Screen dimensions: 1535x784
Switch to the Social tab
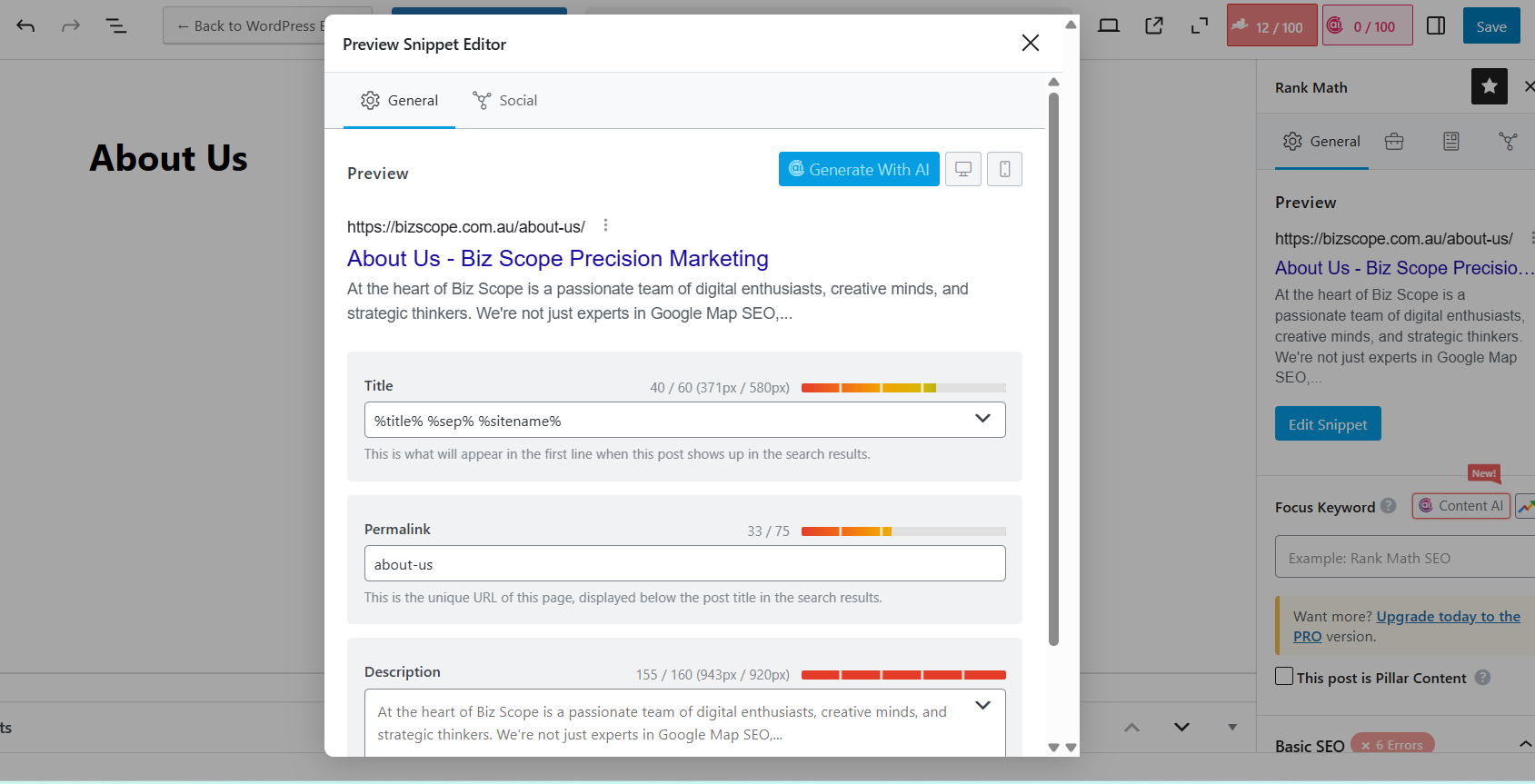[x=505, y=101]
